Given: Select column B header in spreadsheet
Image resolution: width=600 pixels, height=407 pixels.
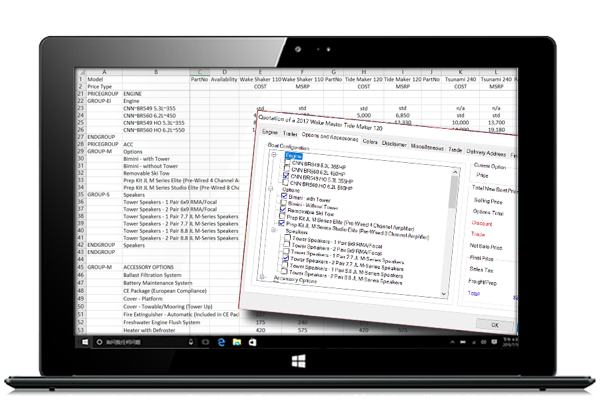Looking at the screenshot, I should pos(156,72).
